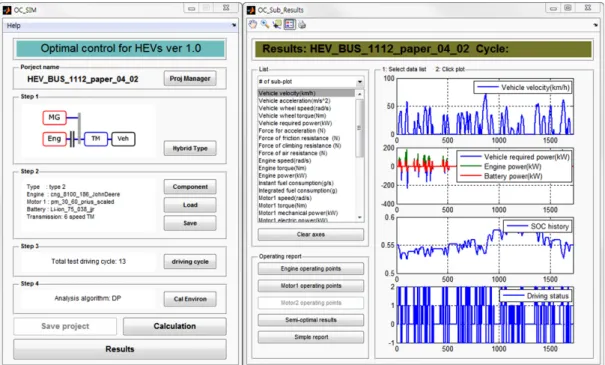
Task: Select 'Force of friction resistance (N)'
Action: [x=306, y=138]
